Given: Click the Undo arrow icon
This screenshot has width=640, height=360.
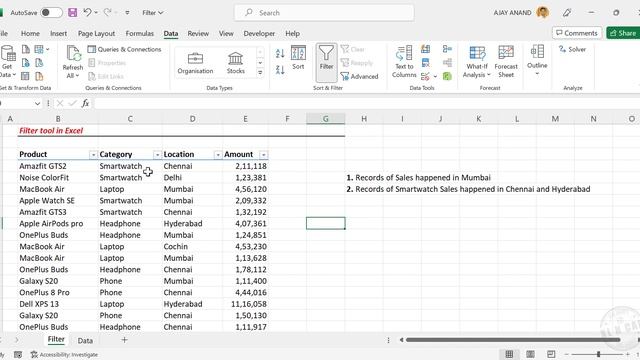Looking at the screenshot, I should pyautogui.click(x=87, y=13).
